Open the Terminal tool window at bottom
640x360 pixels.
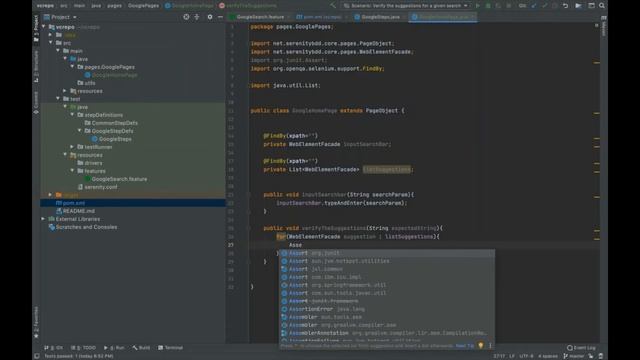[171, 348]
